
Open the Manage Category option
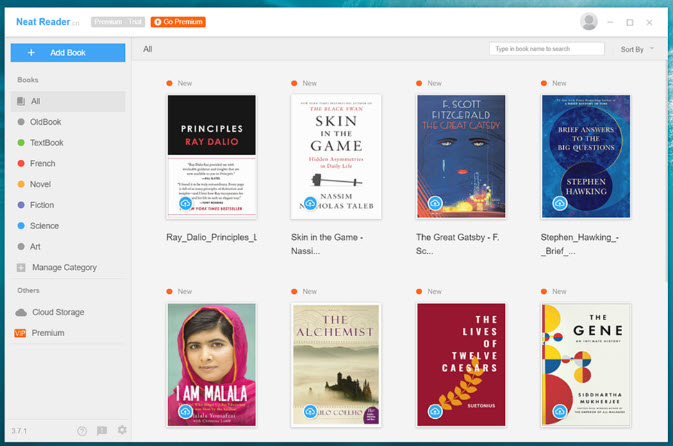pos(64,267)
